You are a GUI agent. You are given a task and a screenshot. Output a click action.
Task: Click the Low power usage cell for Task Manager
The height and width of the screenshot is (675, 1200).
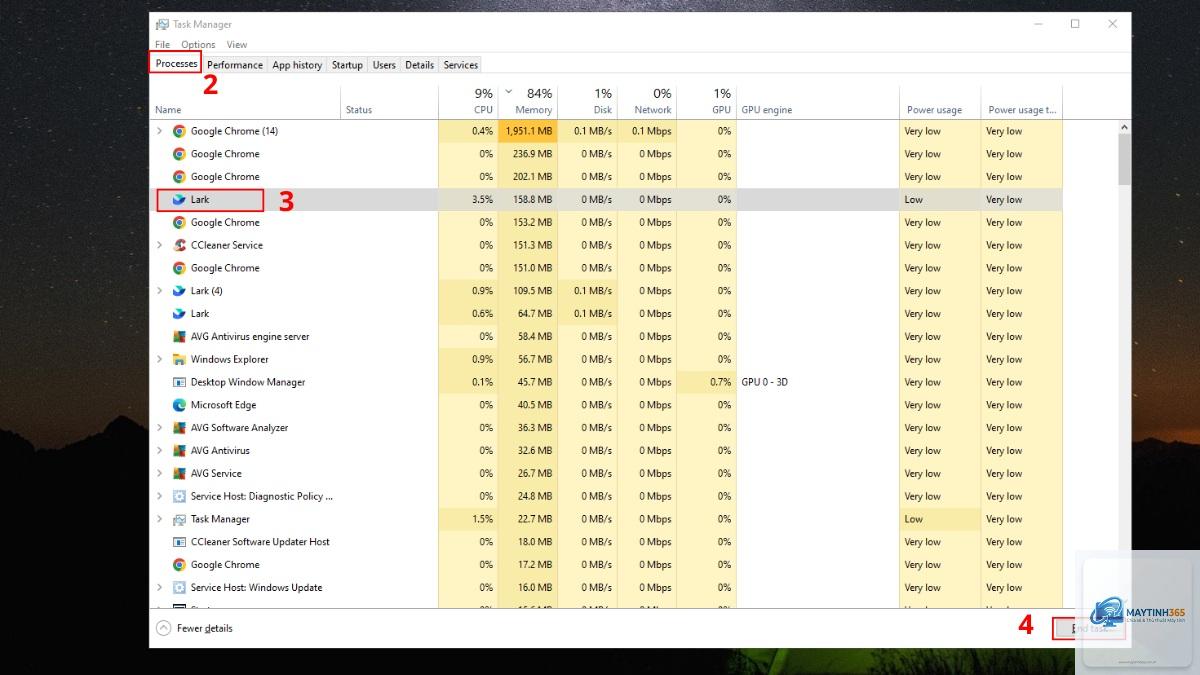[x=939, y=519]
